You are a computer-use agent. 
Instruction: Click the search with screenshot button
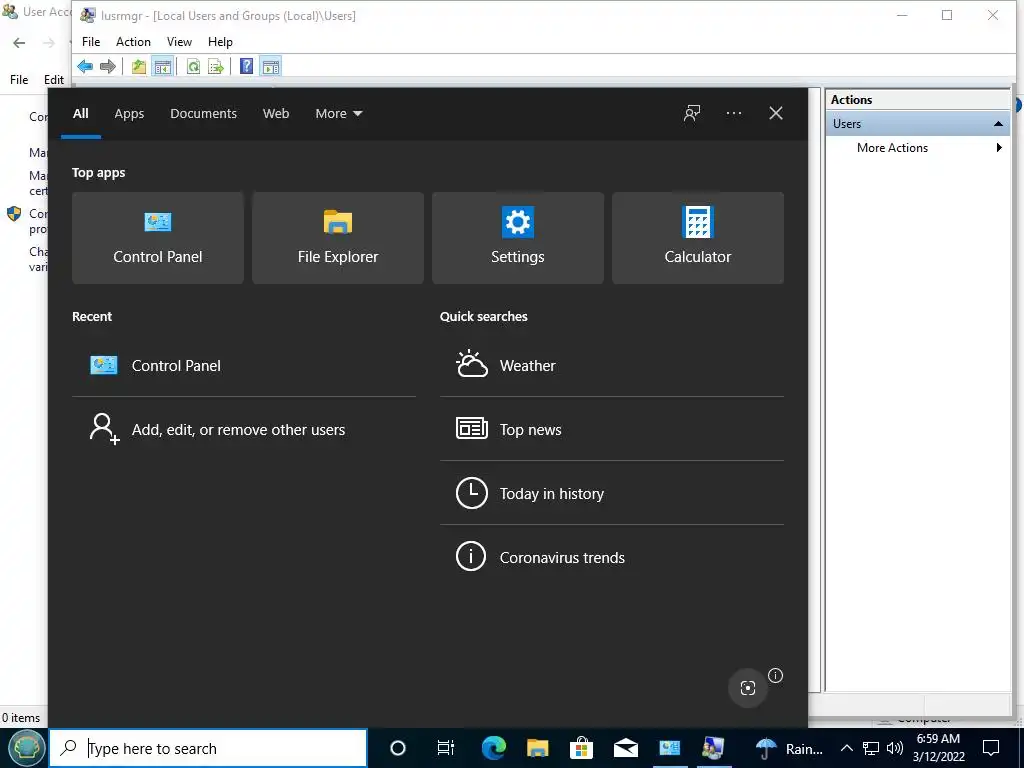coord(748,688)
